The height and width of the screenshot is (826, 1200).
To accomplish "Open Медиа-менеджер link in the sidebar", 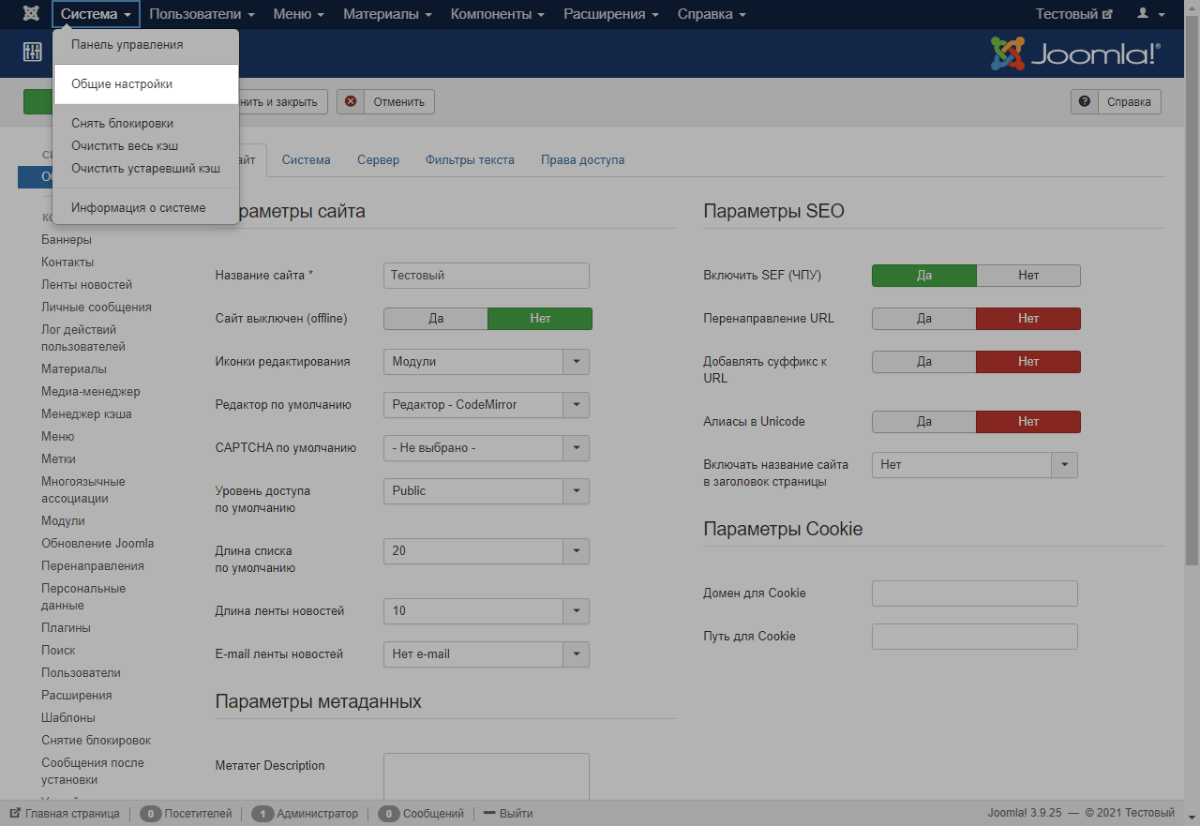I will [x=90, y=391].
